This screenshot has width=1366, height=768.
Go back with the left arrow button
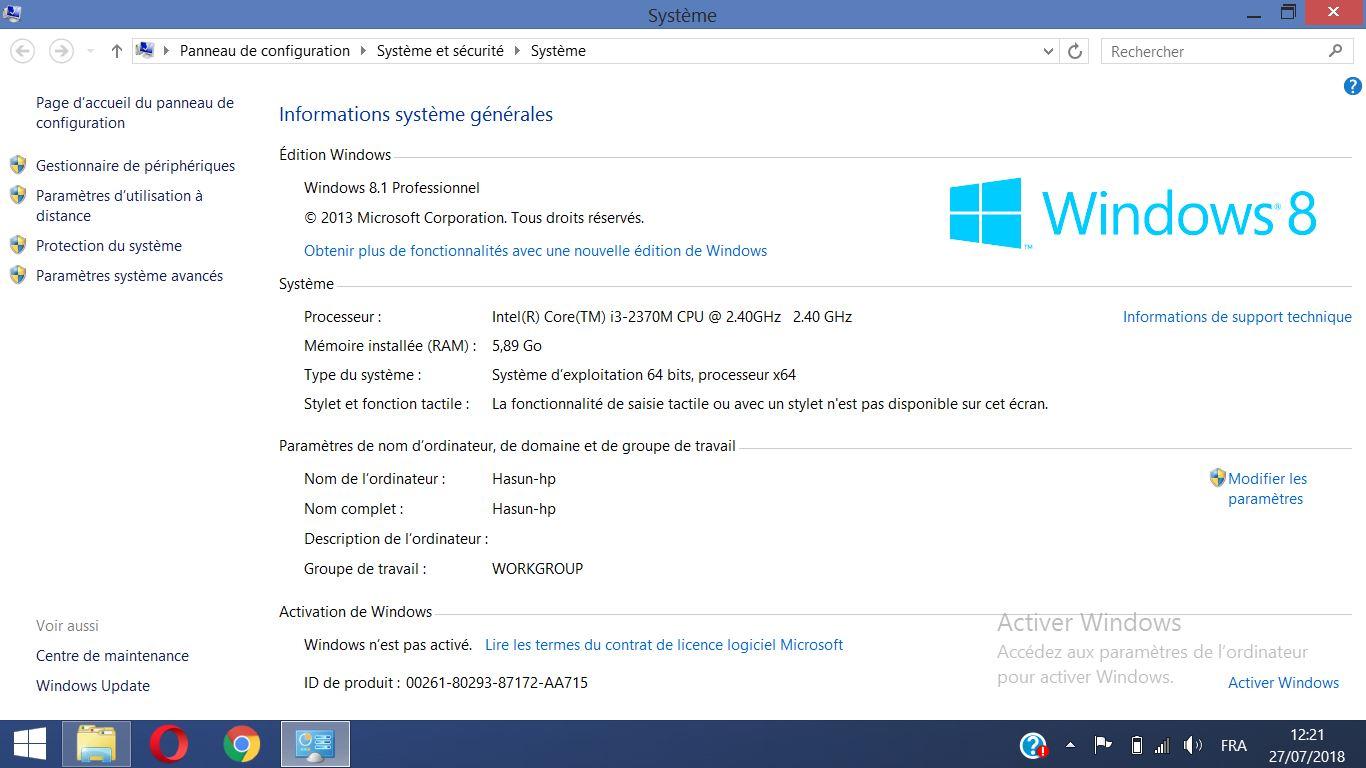coord(23,50)
